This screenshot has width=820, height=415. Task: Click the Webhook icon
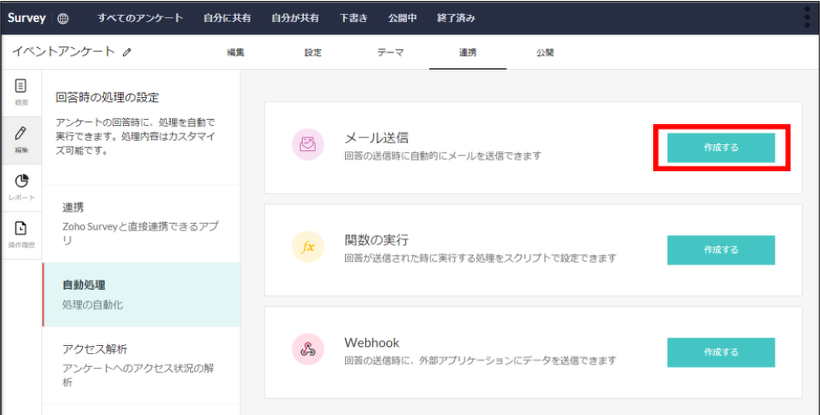click(307, 350)
